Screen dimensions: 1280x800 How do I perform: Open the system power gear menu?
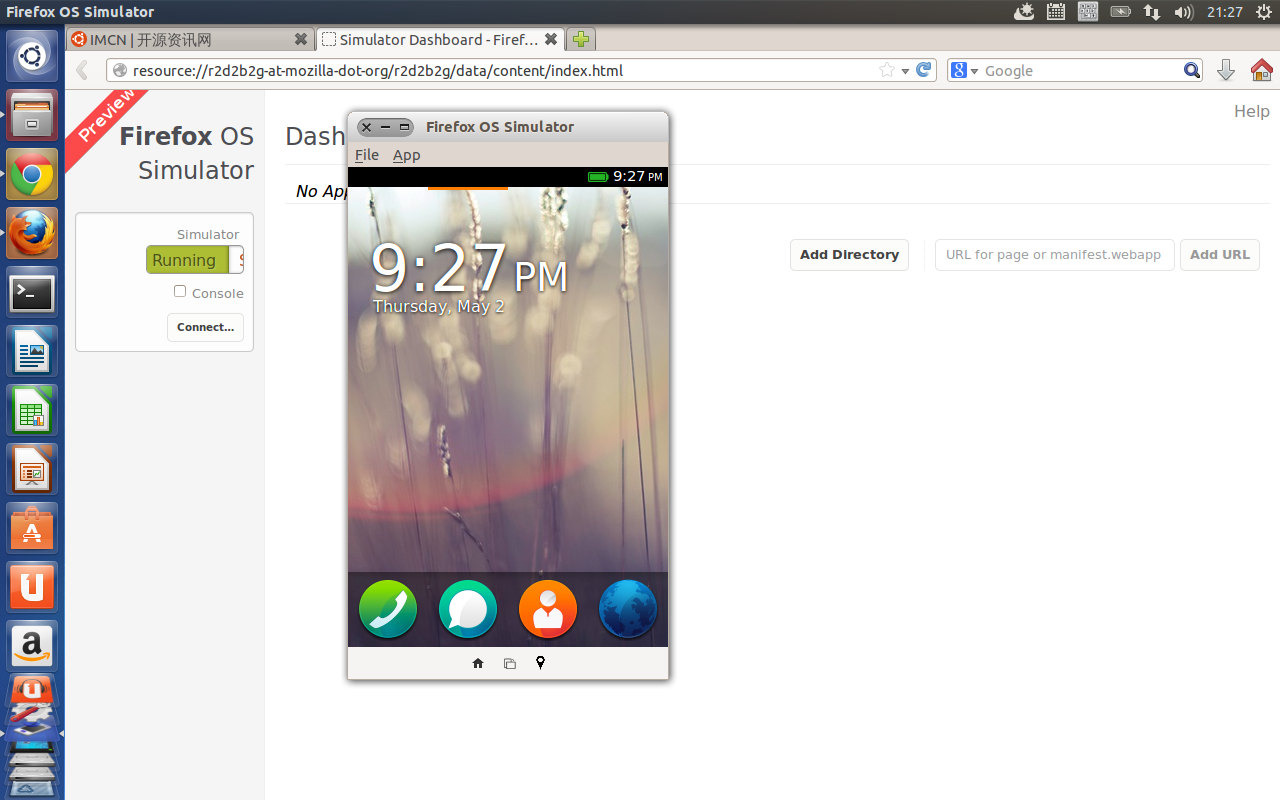tap(1262, 12)
